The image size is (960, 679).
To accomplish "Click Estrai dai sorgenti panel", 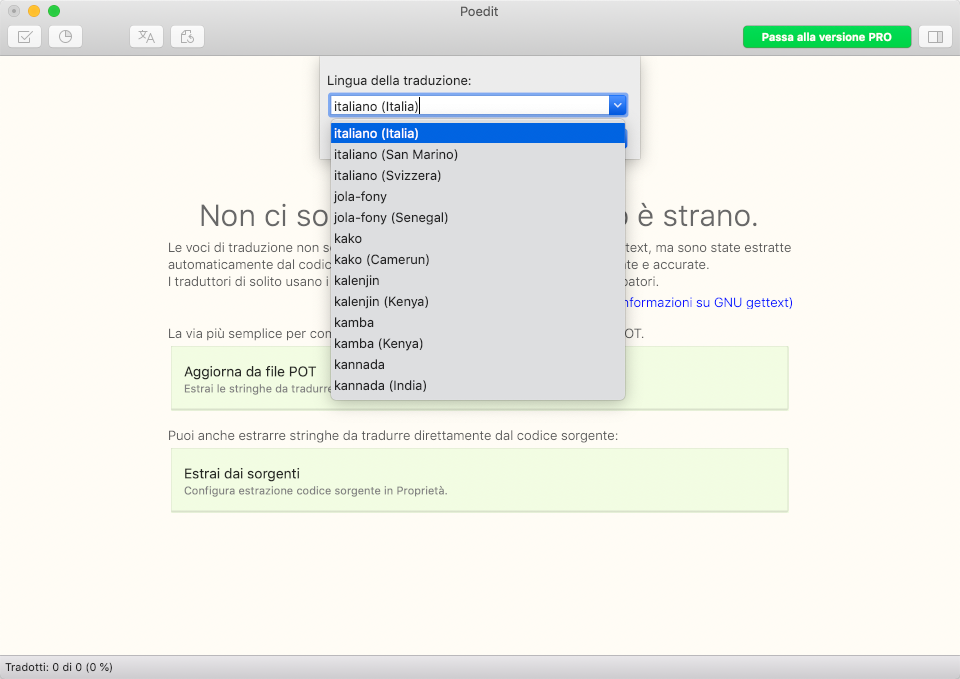I will click(x=479, y=480).
